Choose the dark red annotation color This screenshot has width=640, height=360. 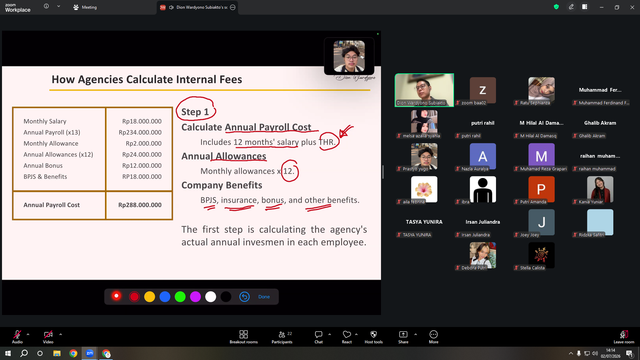tap(134, 297)
